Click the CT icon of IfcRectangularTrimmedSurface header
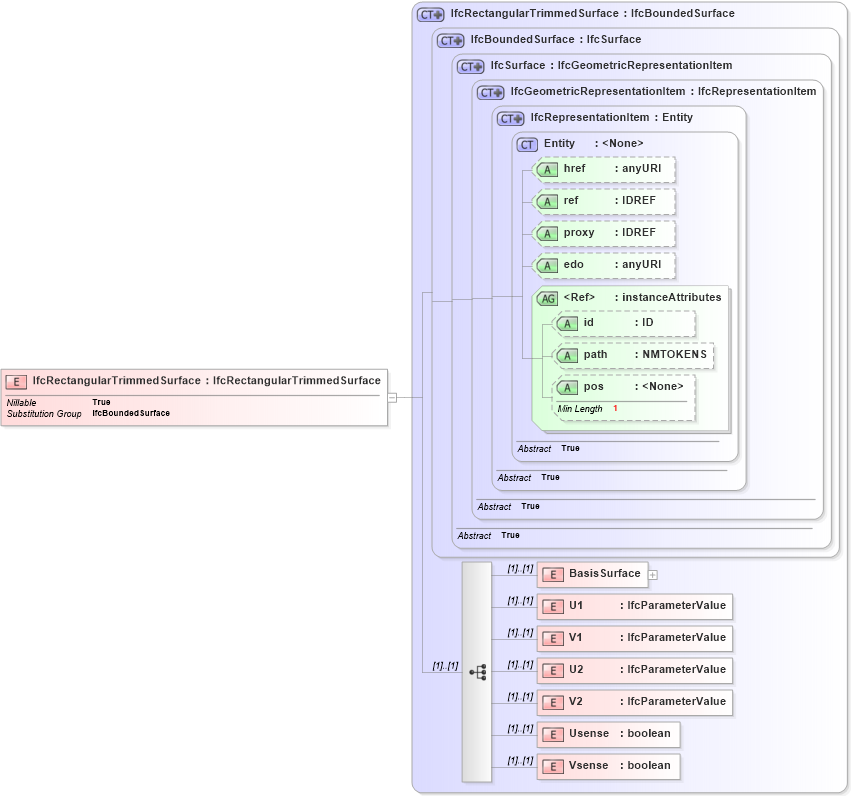Screen dimensions: 851x796 coord(430,13)
